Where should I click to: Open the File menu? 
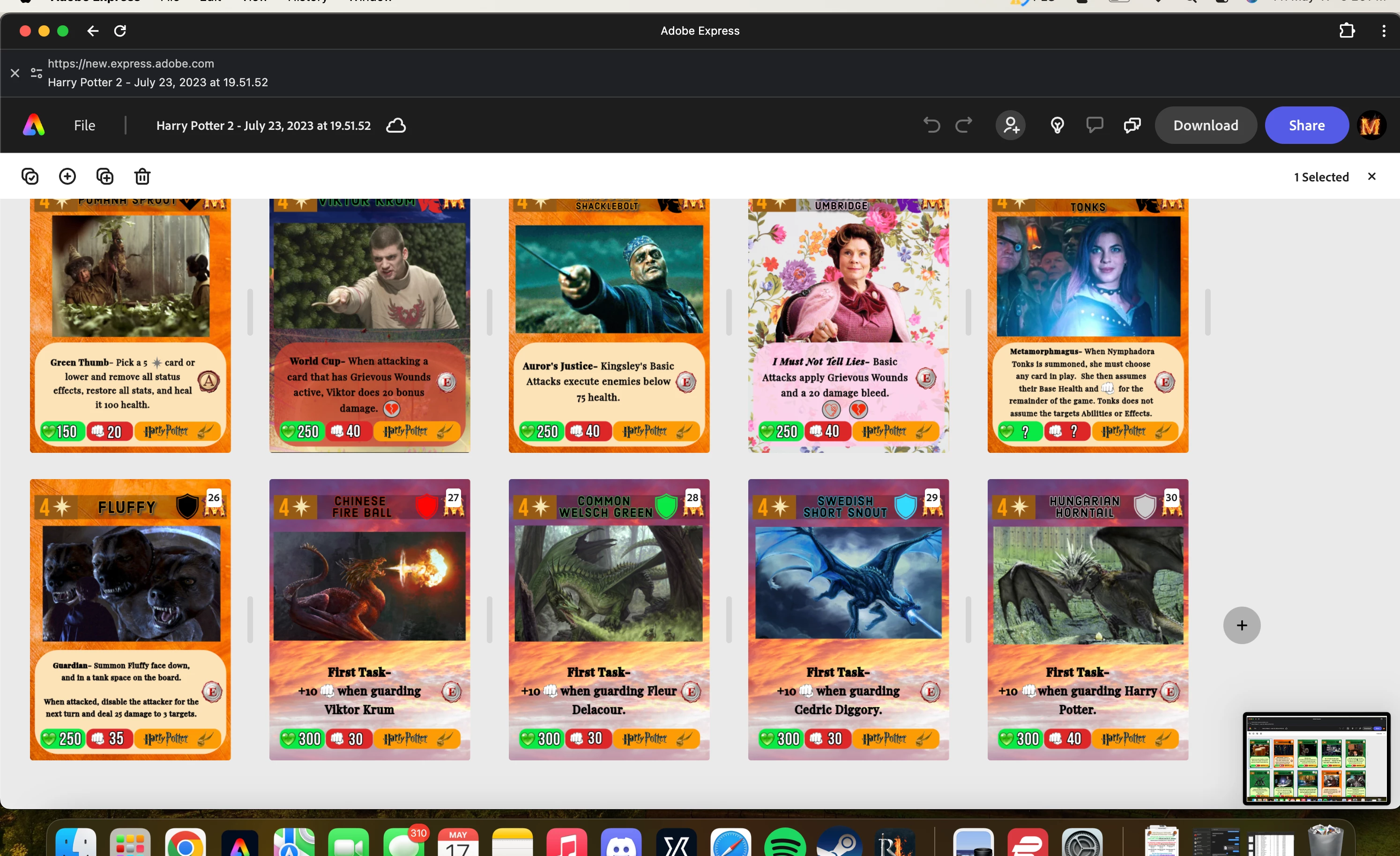pos(84,126)
